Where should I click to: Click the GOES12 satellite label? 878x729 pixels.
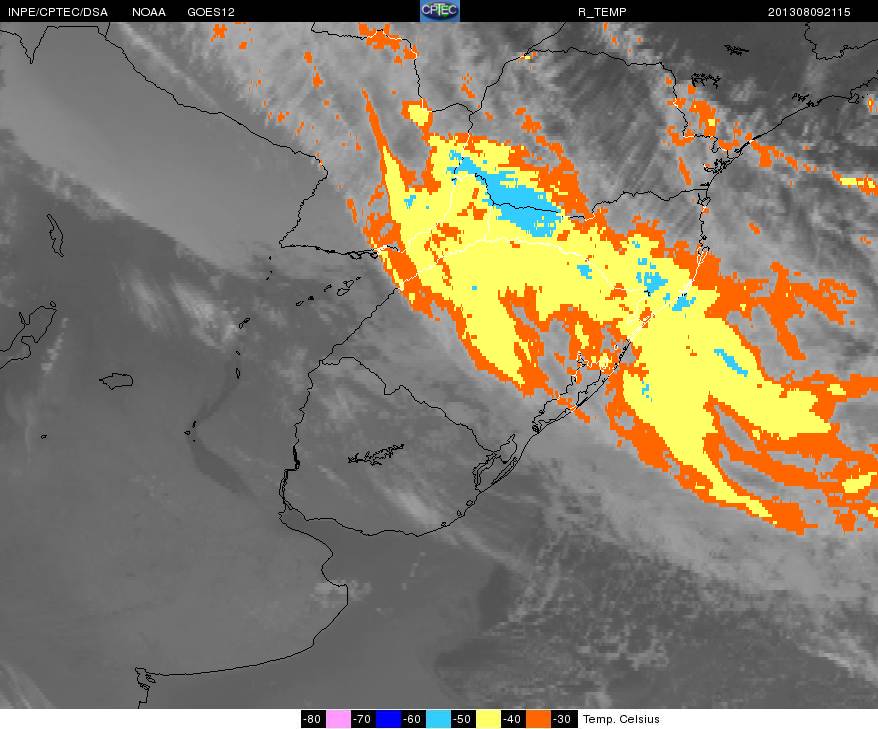point(211,12)
